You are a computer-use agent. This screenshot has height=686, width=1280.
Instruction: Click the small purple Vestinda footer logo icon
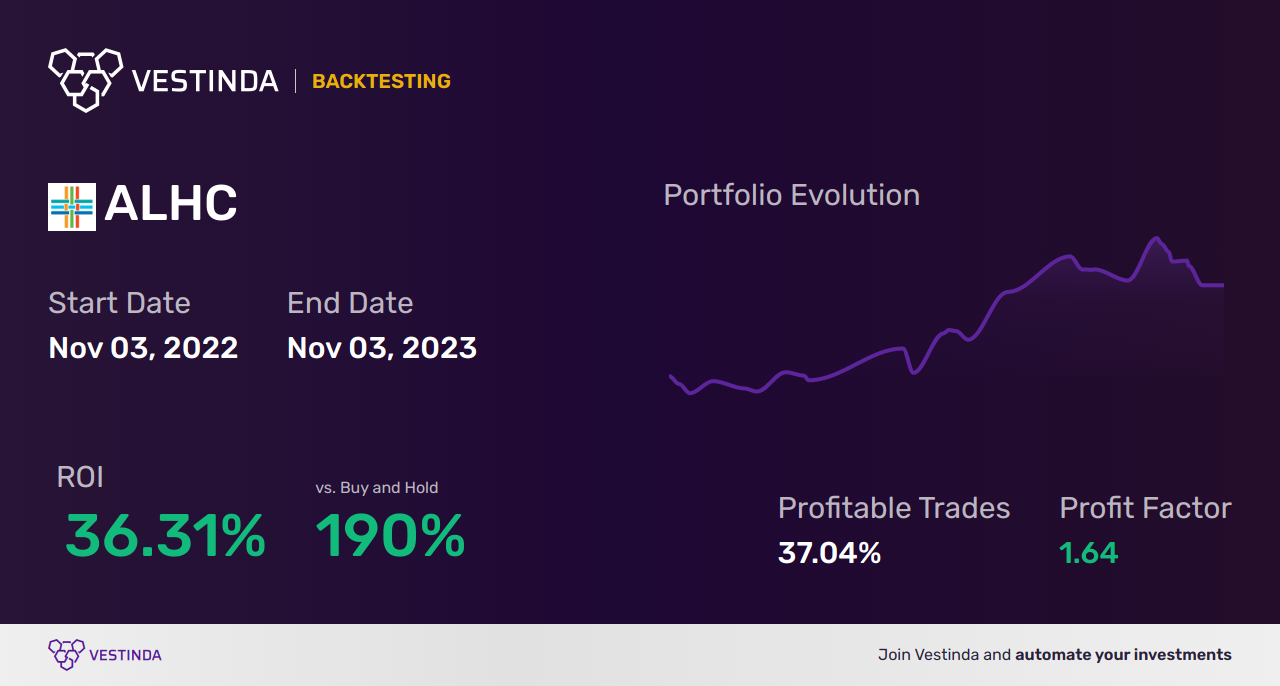pyautogui.click(x=66, y=655)
